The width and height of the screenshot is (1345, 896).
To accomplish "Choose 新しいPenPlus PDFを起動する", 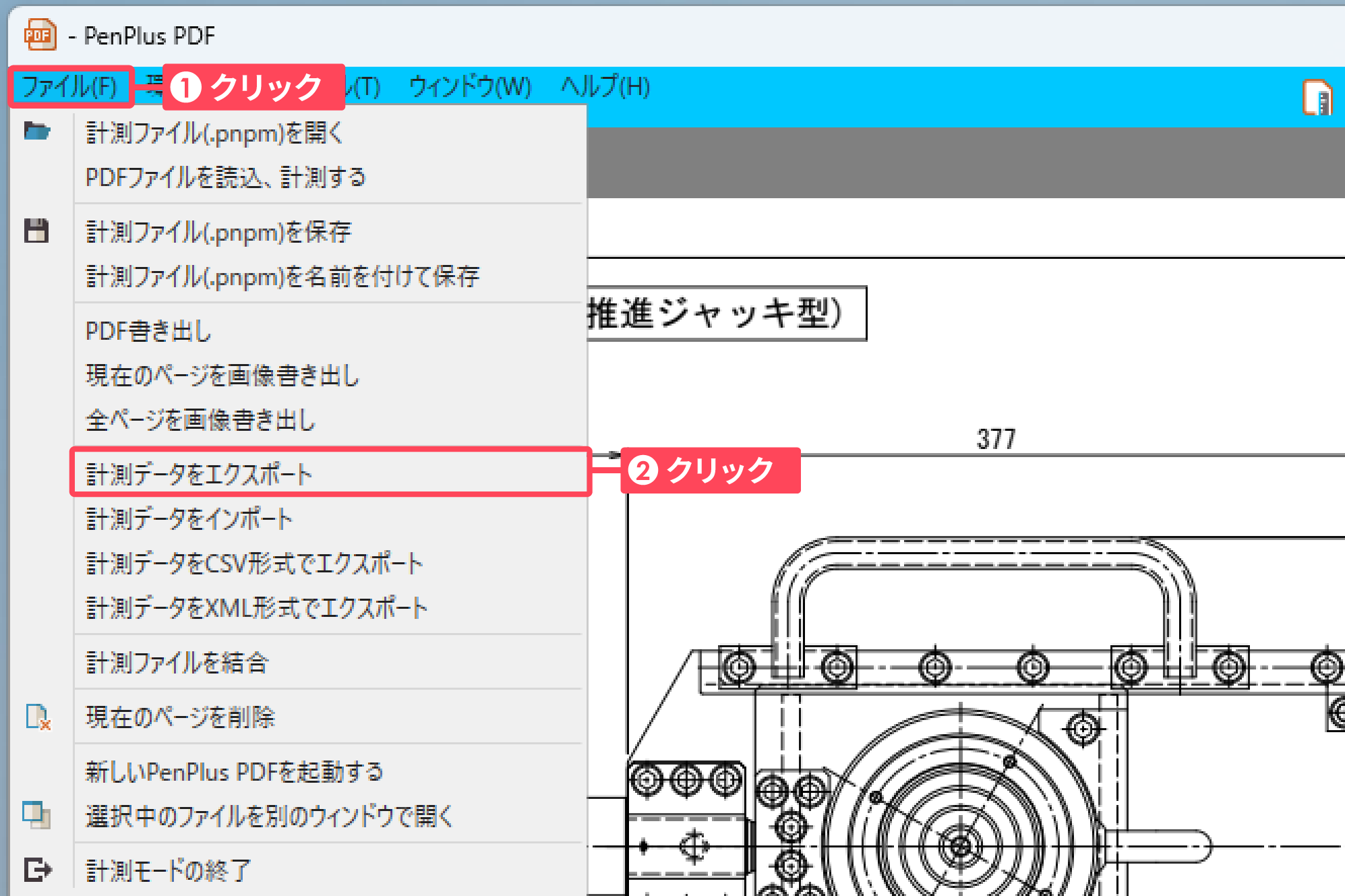I will tap(330, 772).
